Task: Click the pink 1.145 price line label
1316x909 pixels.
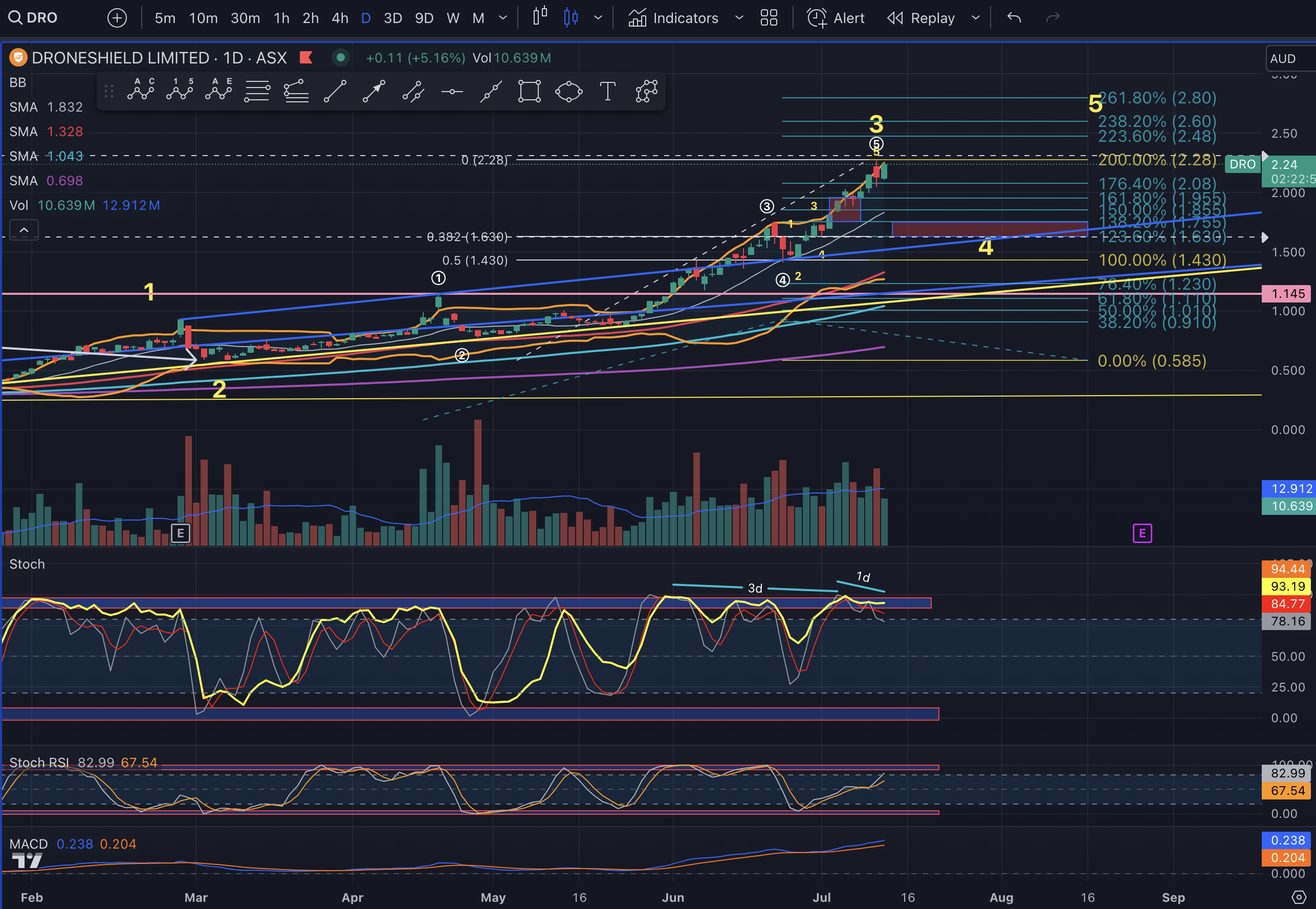Action: 1287,294
